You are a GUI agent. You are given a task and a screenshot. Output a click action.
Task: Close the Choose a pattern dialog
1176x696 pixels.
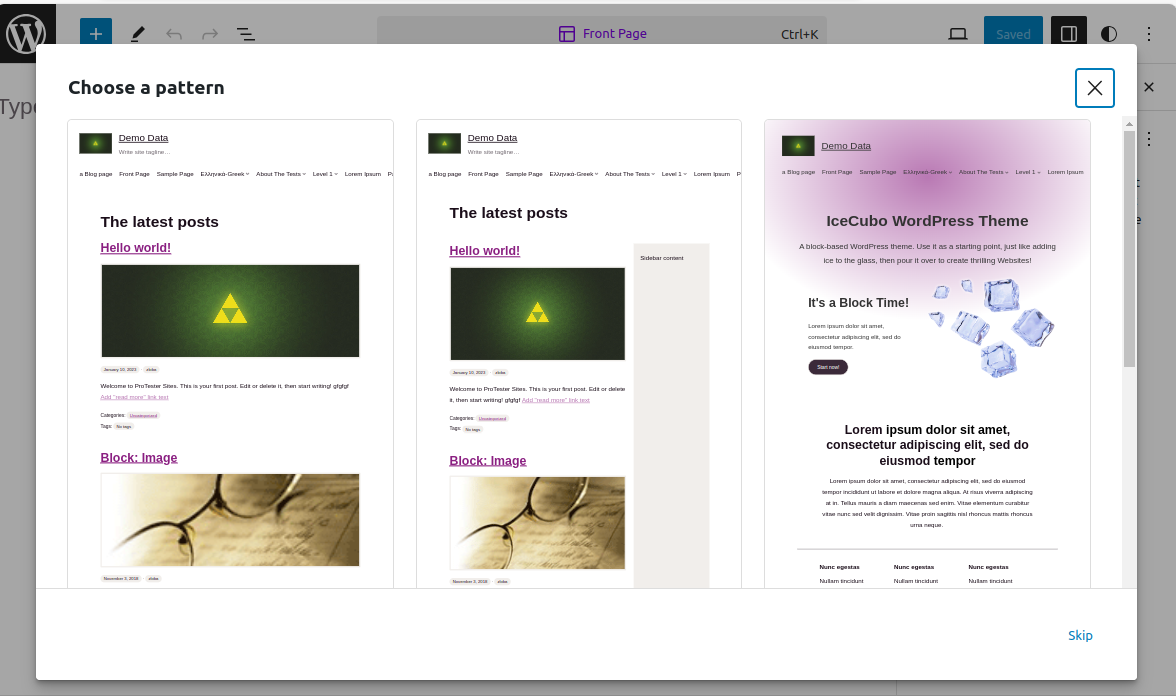[1094, 88]
